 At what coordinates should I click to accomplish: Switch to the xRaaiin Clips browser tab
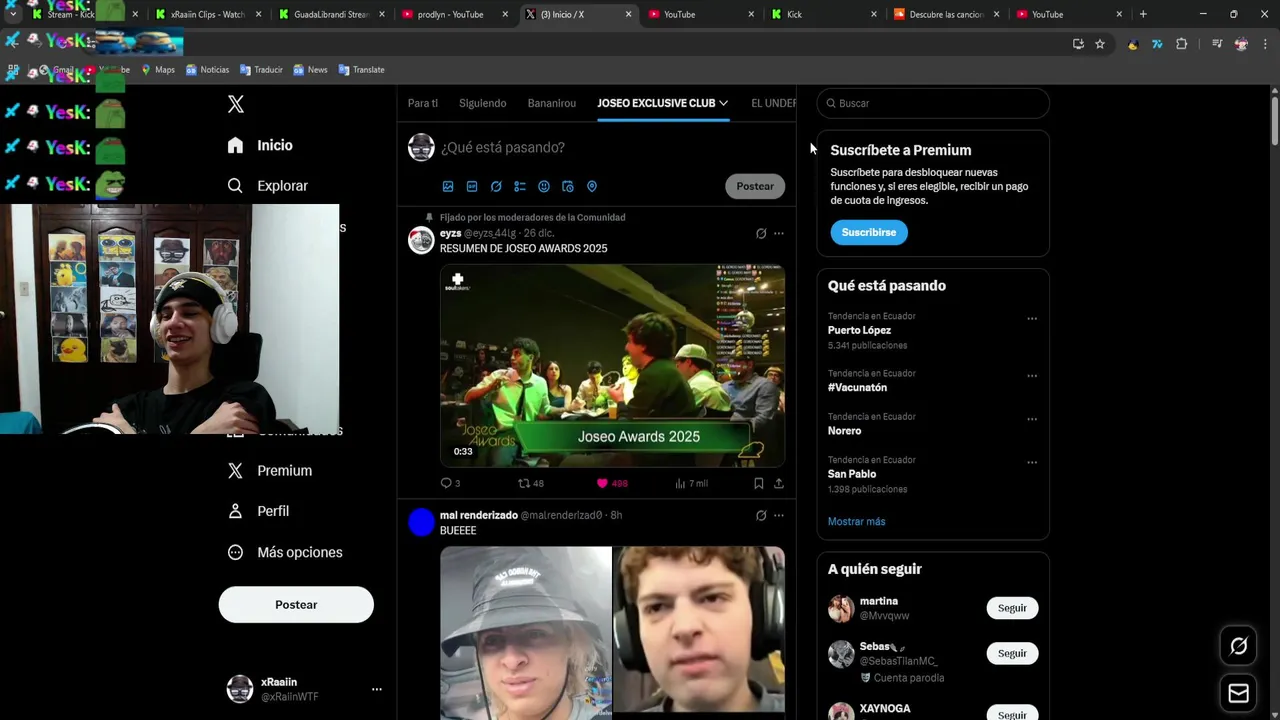coord(208,15)
